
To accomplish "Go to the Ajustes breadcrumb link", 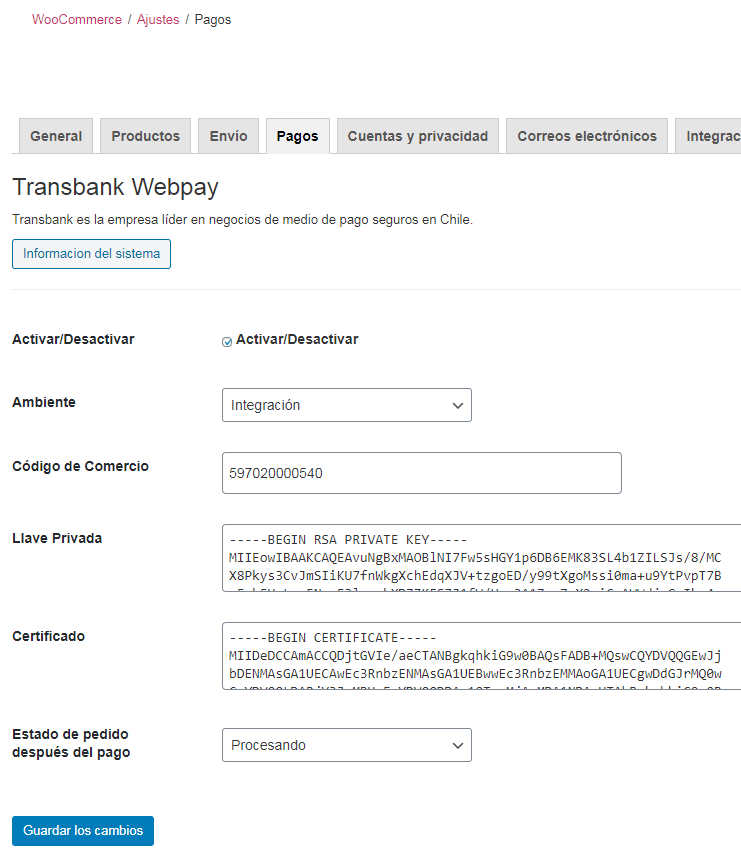I will point(158,20).
